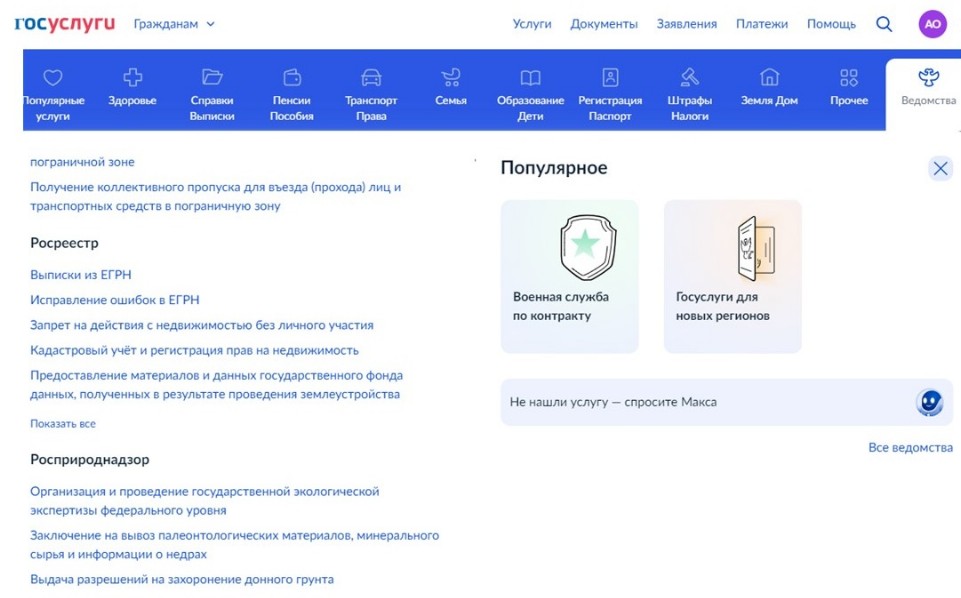Open the Документы menu item
The width and height of the screenshot is (961, 598).
point(604,24)
